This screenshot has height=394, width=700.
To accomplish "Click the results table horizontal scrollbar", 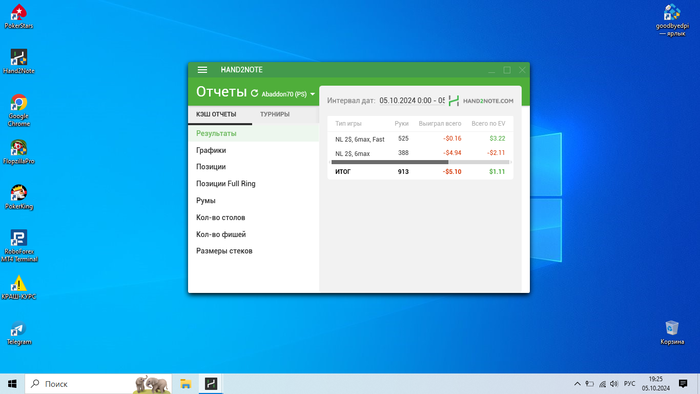I will (420, 162).
